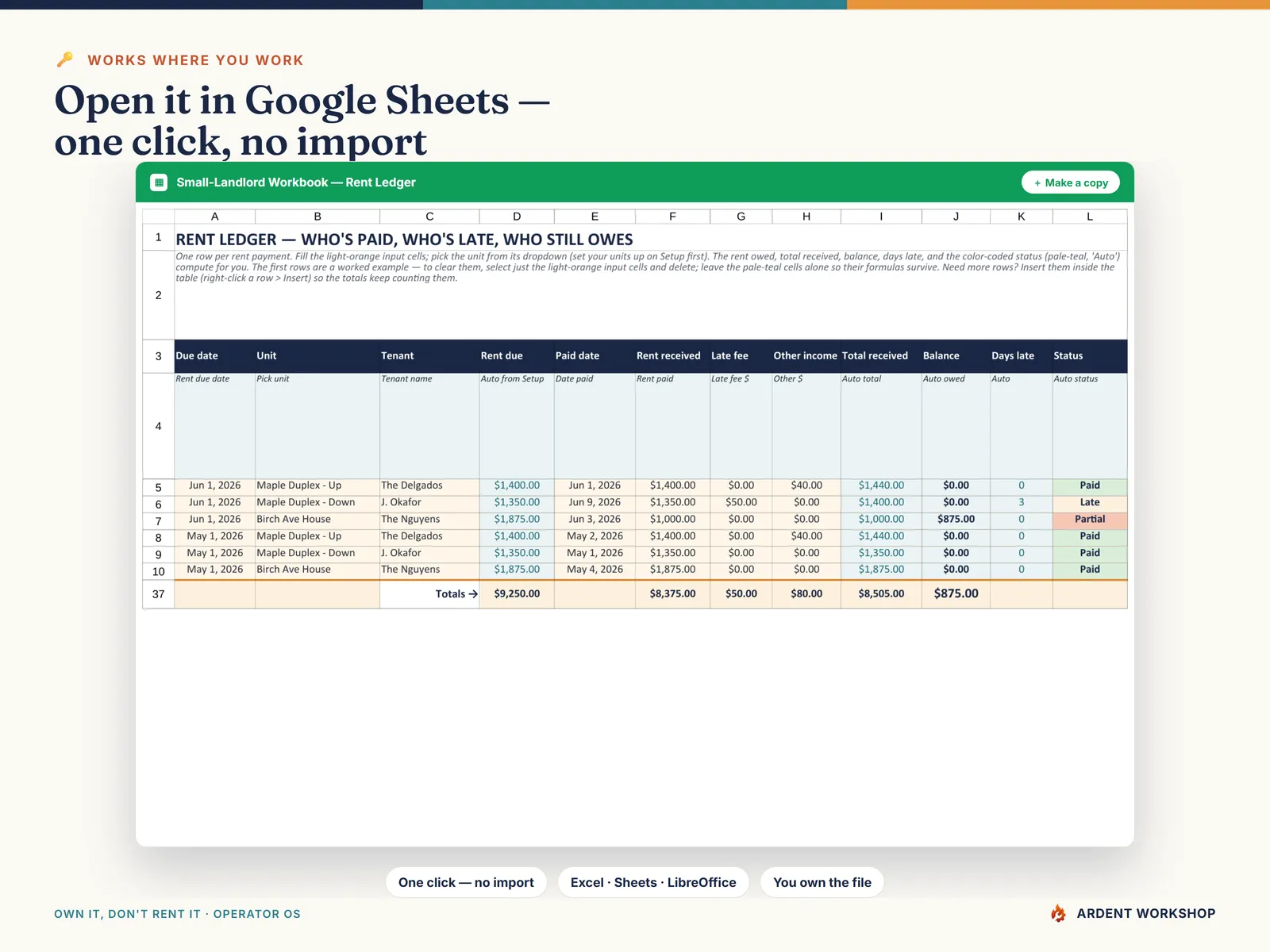Click the key icon next to Works Where You Work
This screenshot has height=952, width=1270.
[65, 59]
